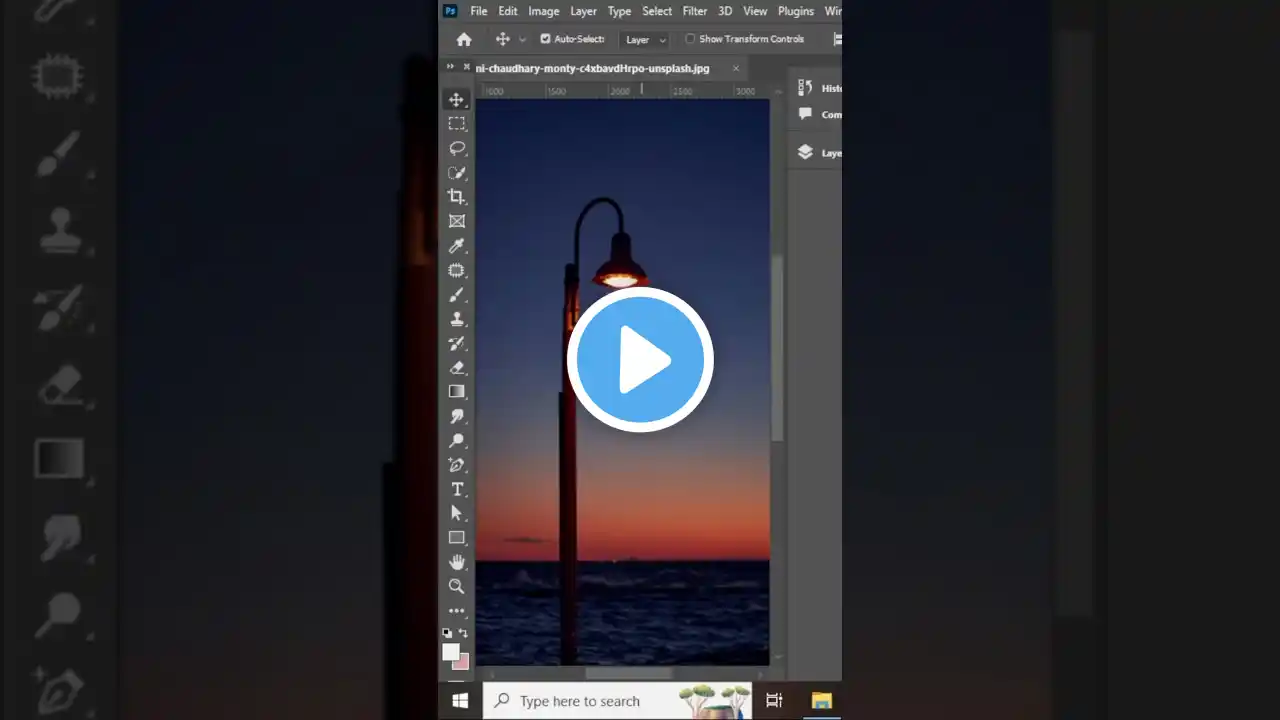Select the Crop tool
Viewport: 1280px width, 720px height.
click(x=457, y=197)
